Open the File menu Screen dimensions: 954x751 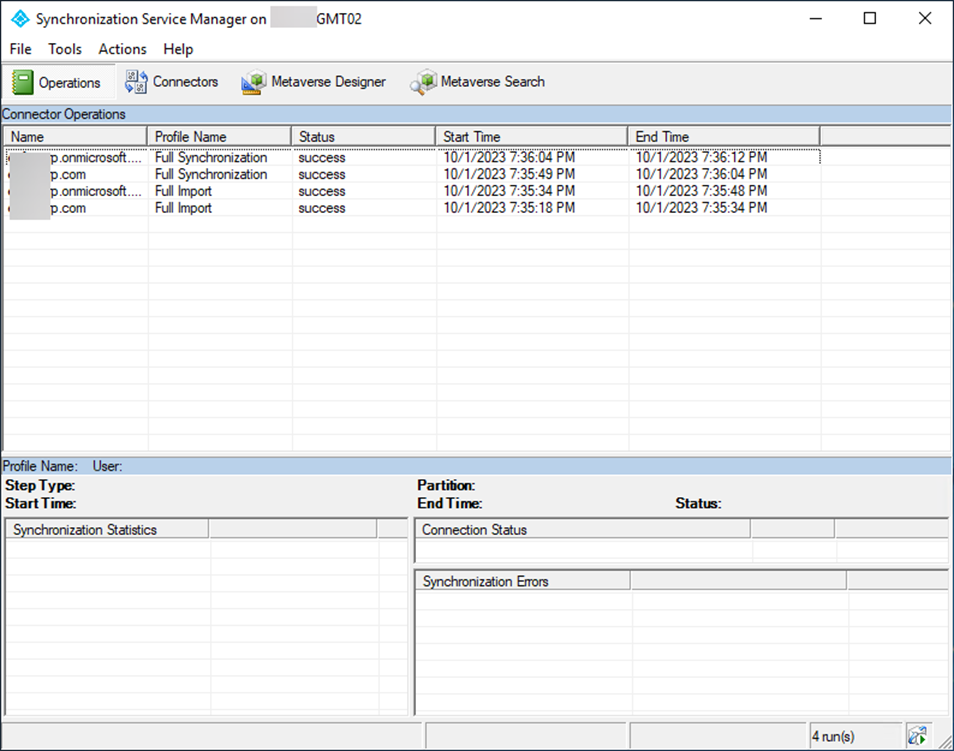pyautogui.click(x=20, y=49)
